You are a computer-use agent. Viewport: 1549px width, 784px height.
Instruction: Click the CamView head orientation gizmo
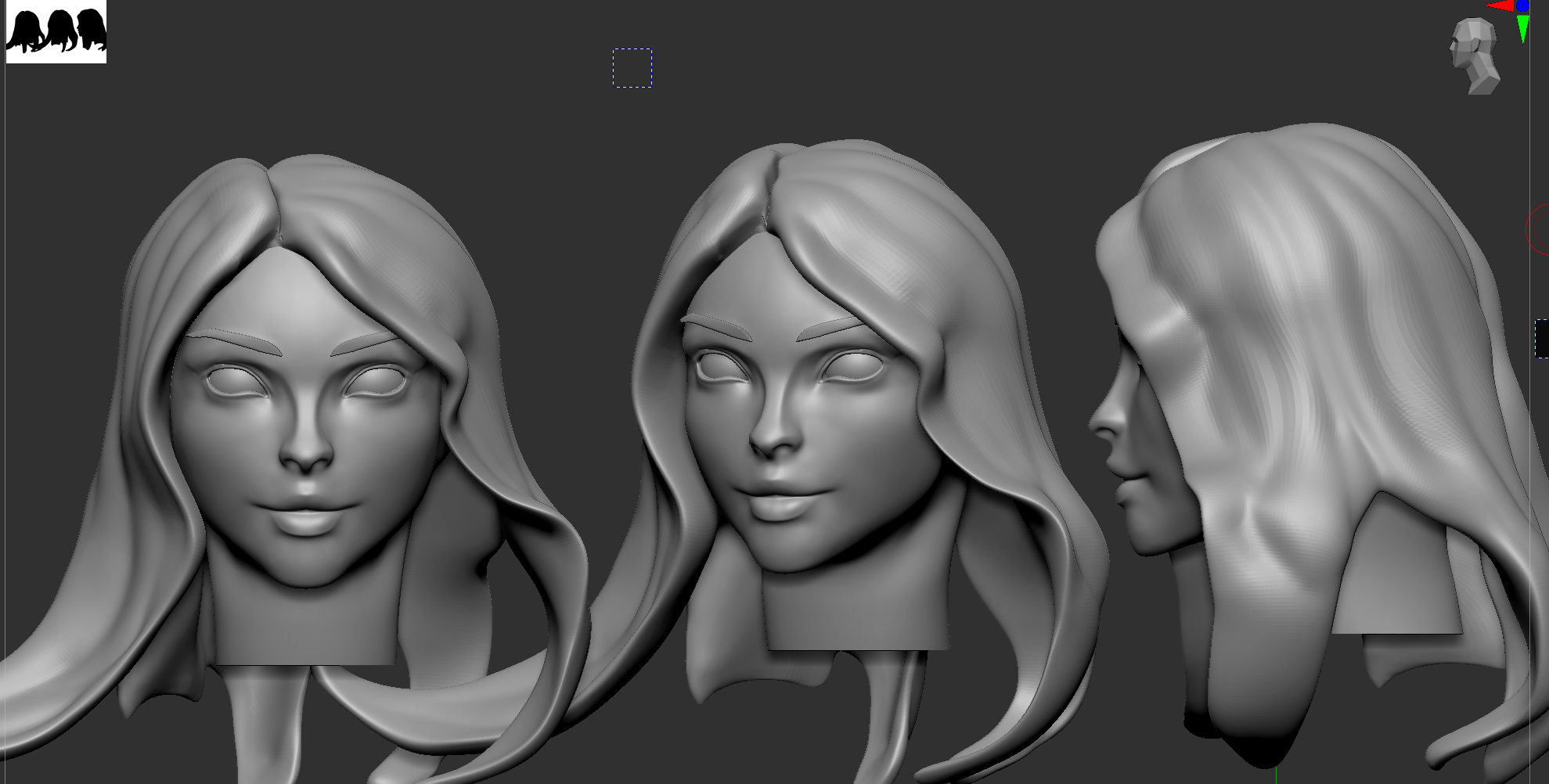pos(1475,56)
